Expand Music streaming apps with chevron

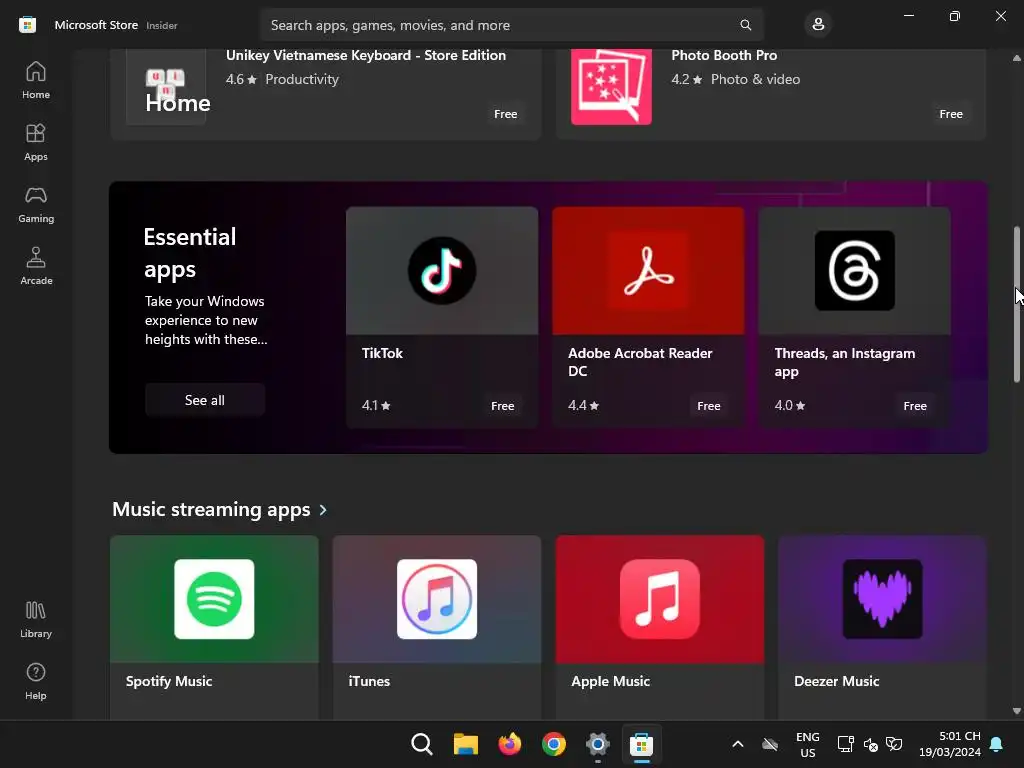(x=323, y=509)
